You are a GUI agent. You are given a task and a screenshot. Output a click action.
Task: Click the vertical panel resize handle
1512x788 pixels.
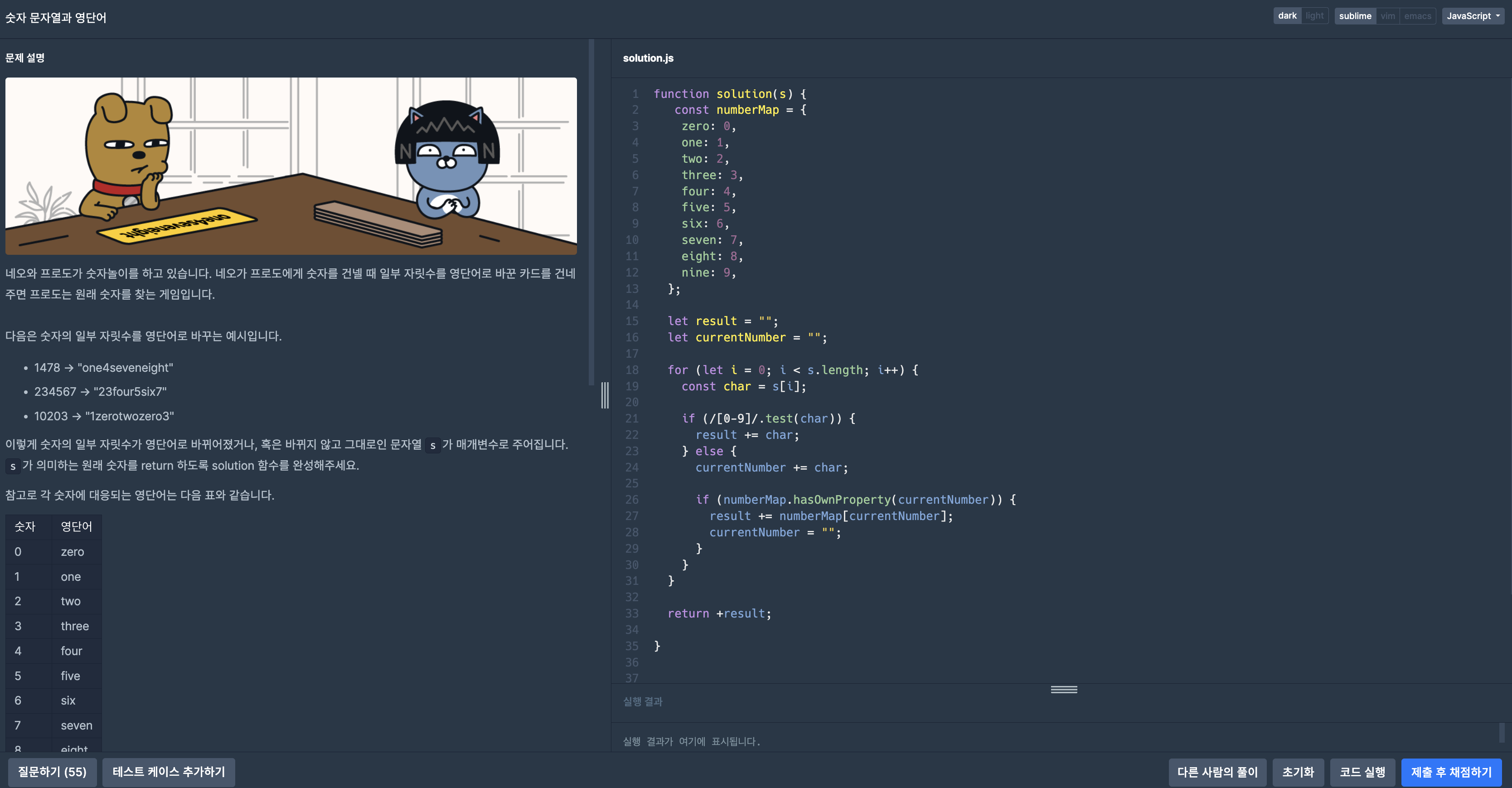click(605, 395)
